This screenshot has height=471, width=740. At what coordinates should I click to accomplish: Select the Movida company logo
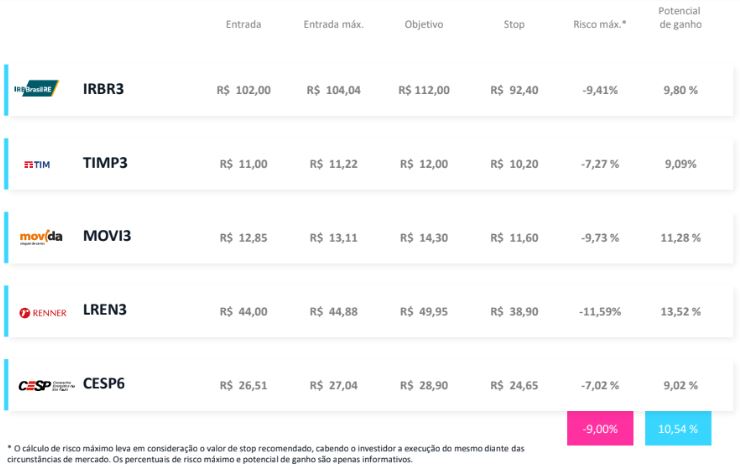click(41, 237)
